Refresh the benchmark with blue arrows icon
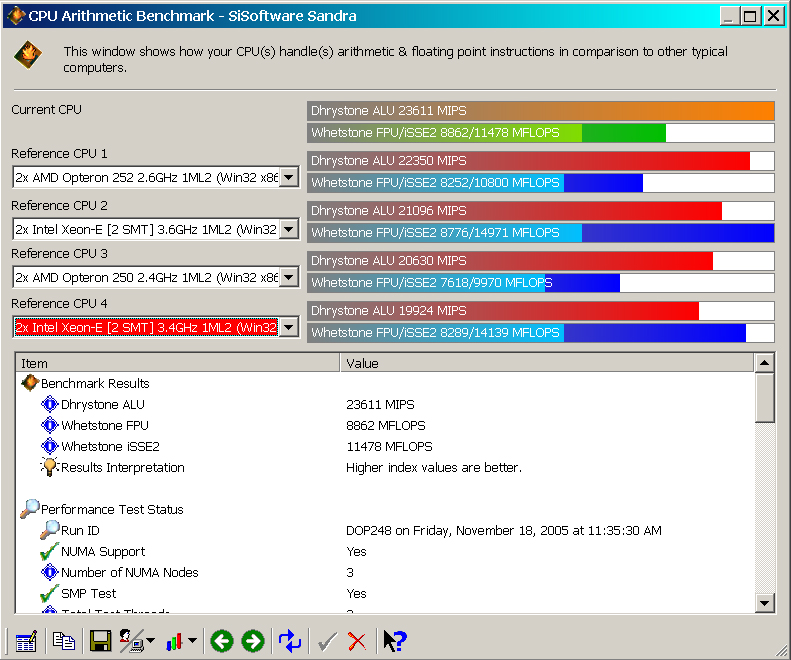Viewport: 791px width, 660px height. [x=290, y=641]
